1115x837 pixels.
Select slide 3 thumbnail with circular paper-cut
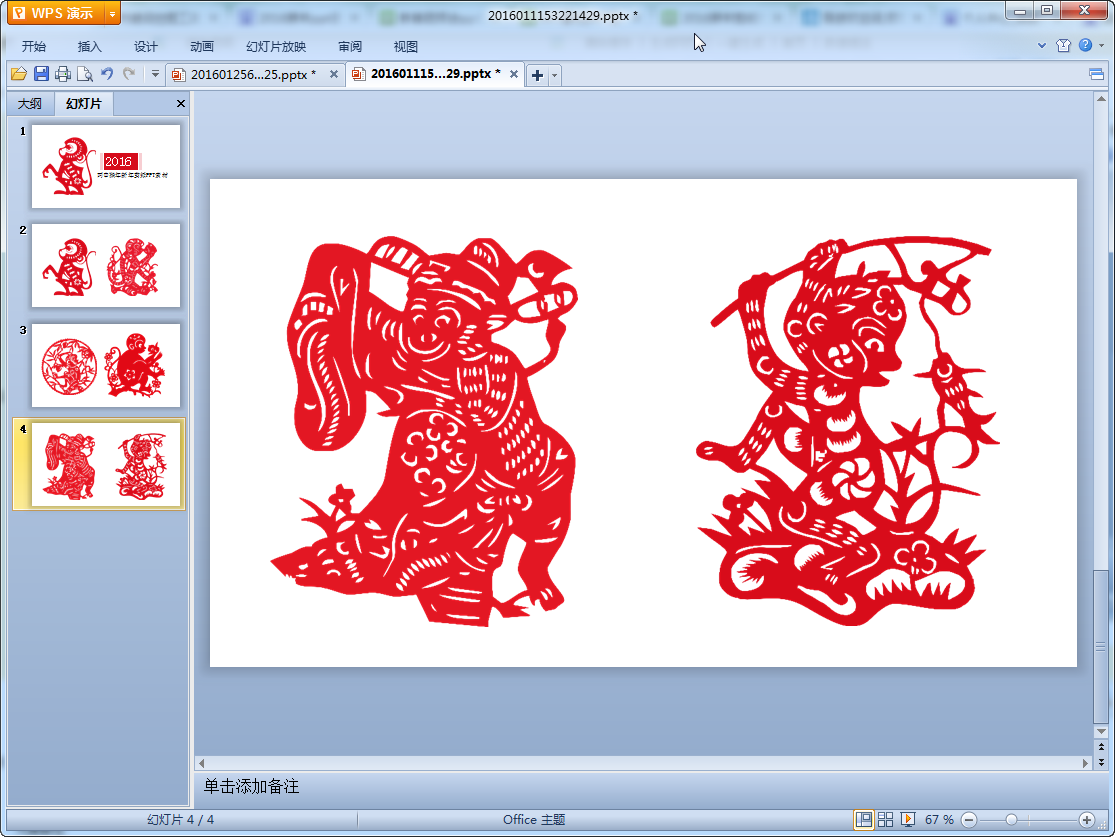click(x=106, y=366)
